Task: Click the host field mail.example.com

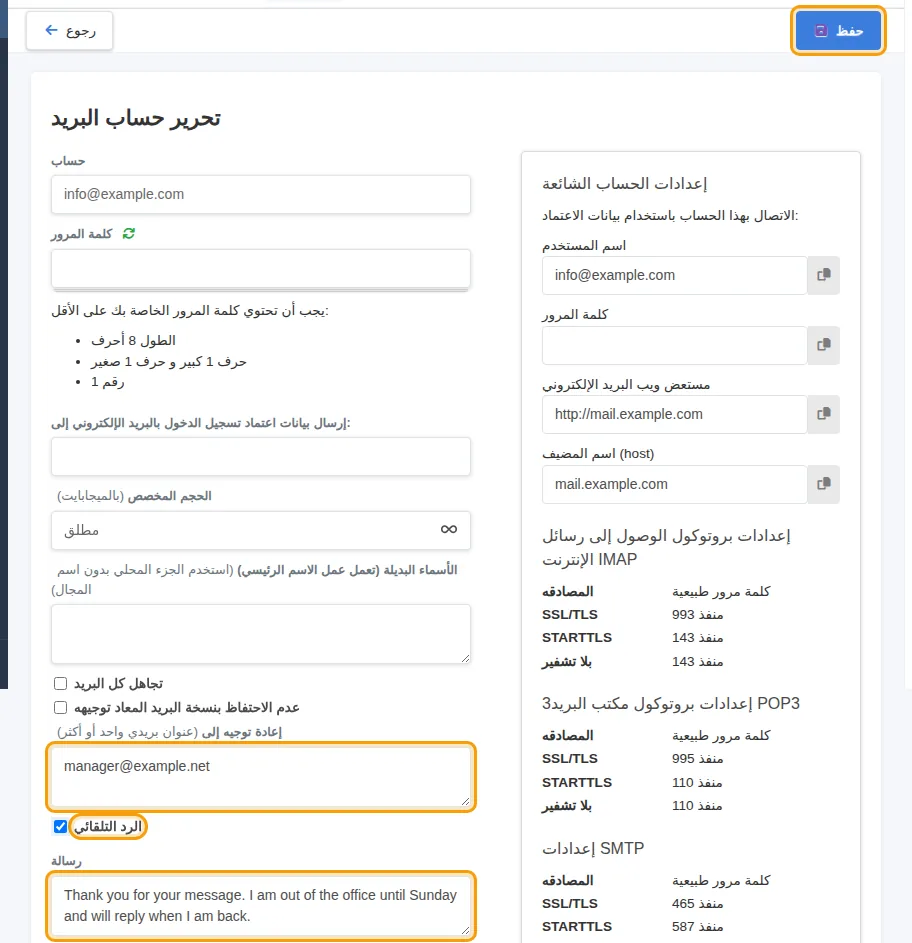Action: 674,484
